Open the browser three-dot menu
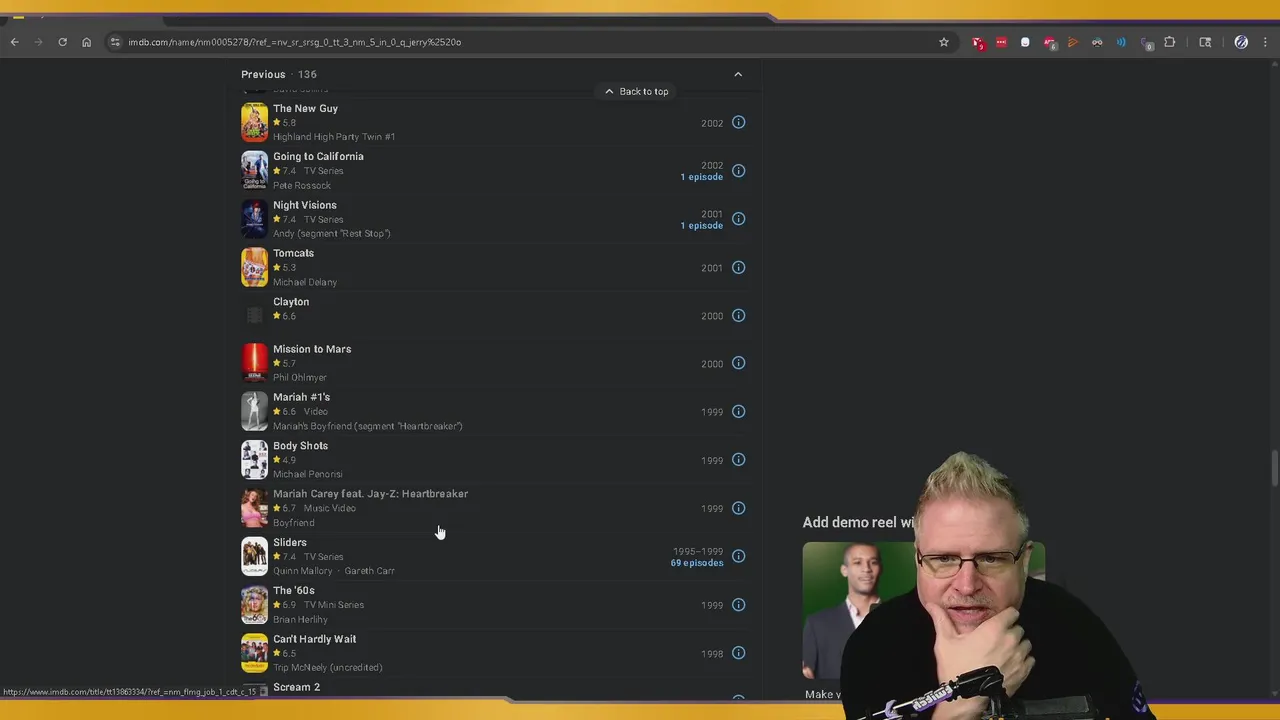The height and width of the screenshot is (720, 1280). tap(1265, 42)
